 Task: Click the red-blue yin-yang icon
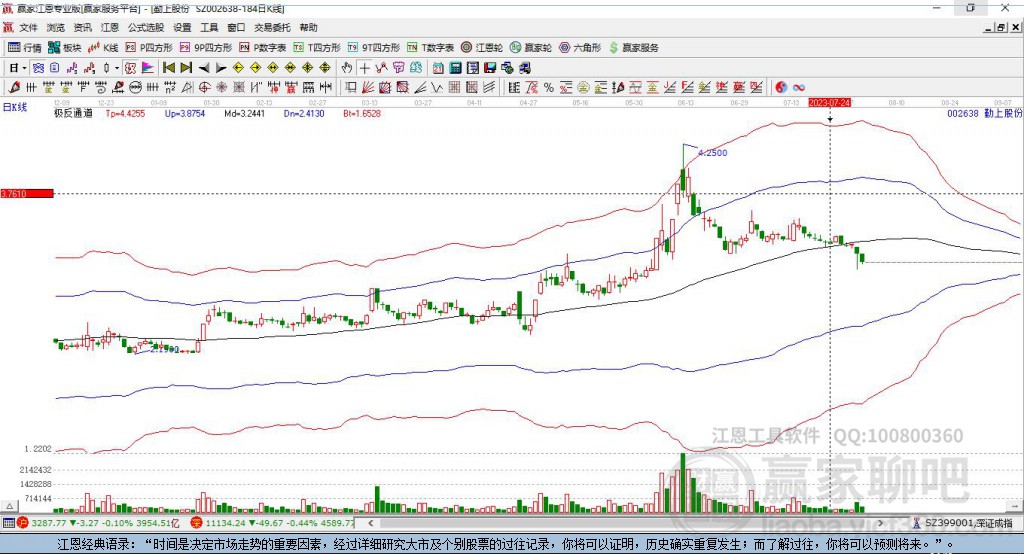[x=781, y=87]
